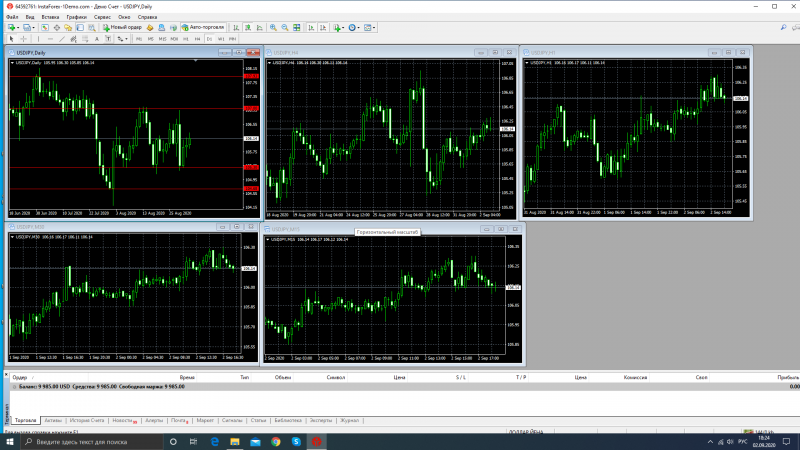Click the new chart icon
The image size is (800, 450).
pyautogui.click(x=11, y=28)
